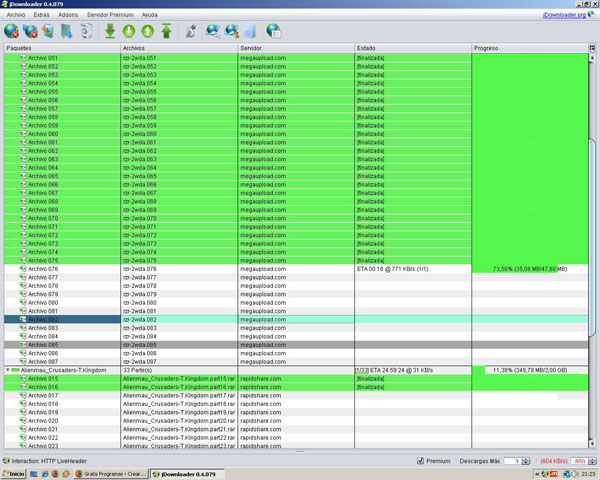Image resolution: width=600 pixels, height=480 pixels.
Task: Click the Descargas Máx spinner arrows
Action: 526,461
